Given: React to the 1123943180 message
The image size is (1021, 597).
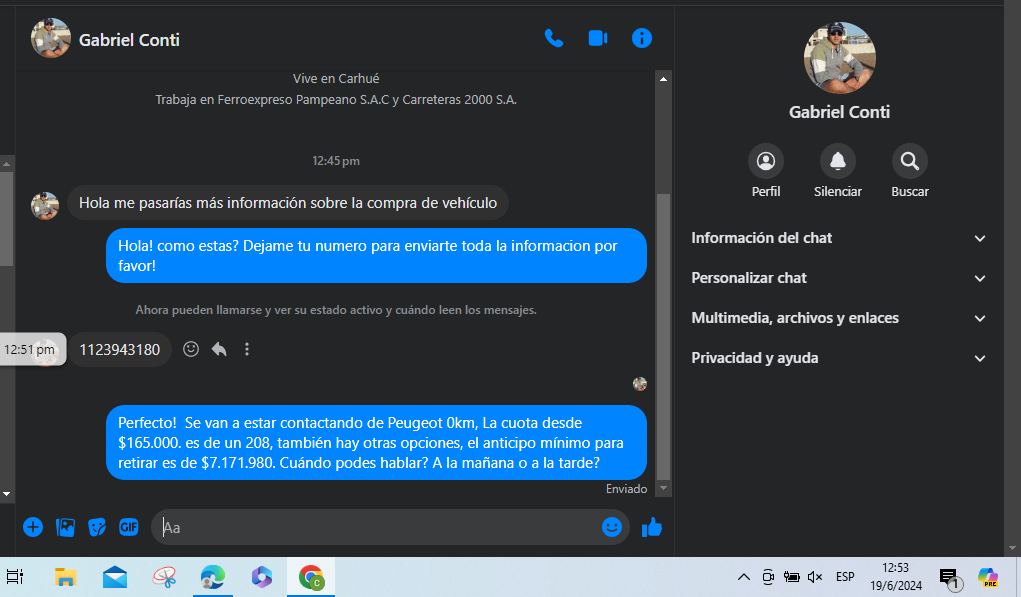Looking at the screenshot, I should (191, 349).
